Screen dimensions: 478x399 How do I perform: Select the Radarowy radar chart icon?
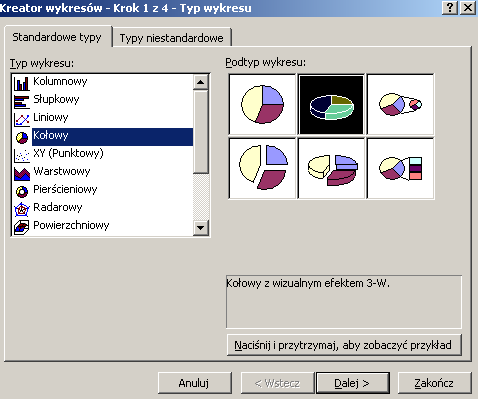point(22,209)
